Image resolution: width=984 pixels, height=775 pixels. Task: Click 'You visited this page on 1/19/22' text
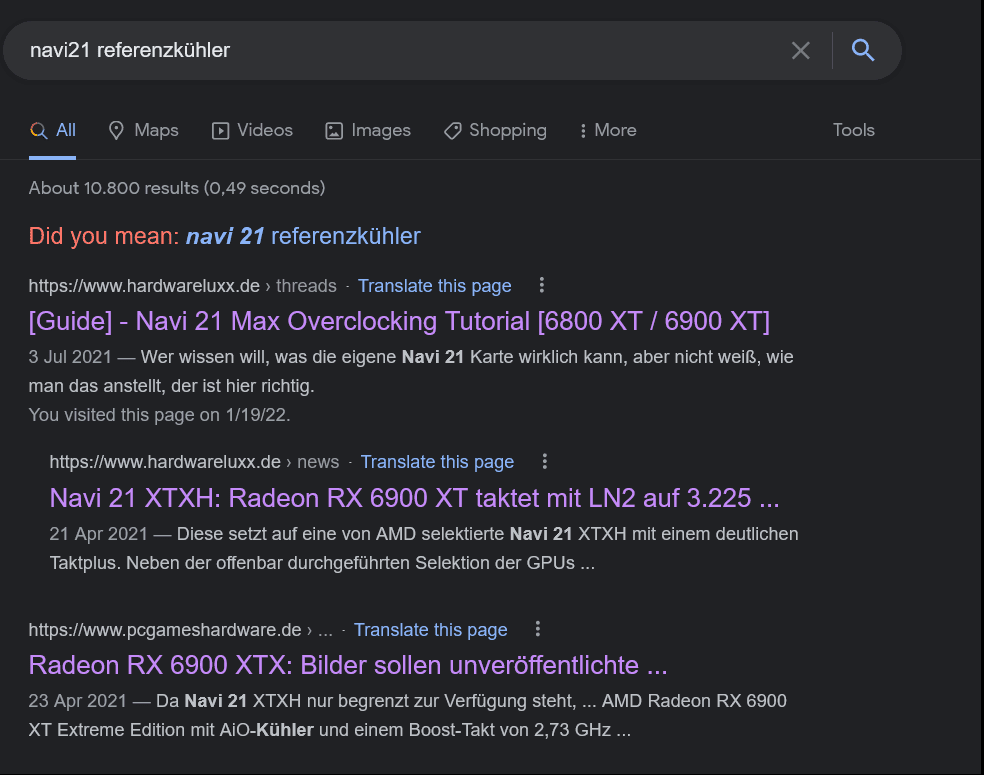(159, 415)
